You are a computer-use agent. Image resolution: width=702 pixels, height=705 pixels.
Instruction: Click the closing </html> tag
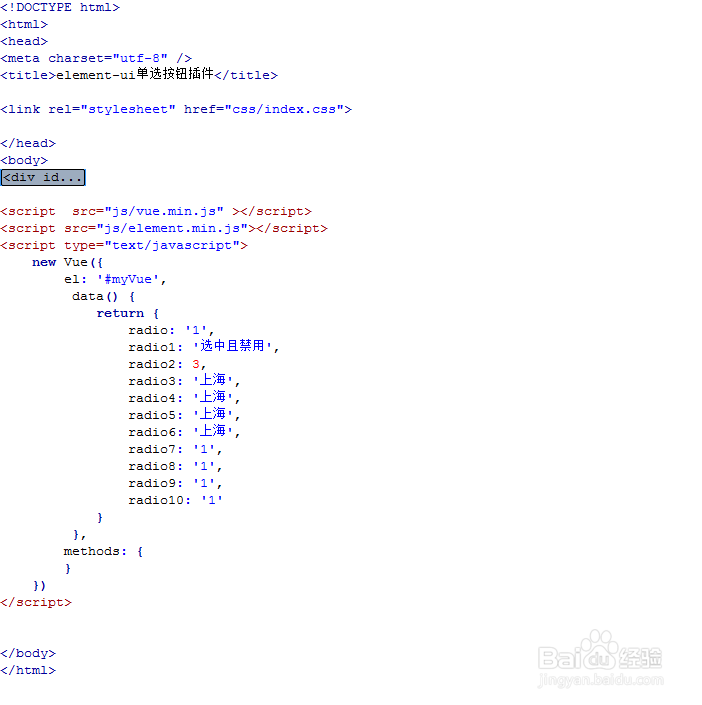coord(28,671)
